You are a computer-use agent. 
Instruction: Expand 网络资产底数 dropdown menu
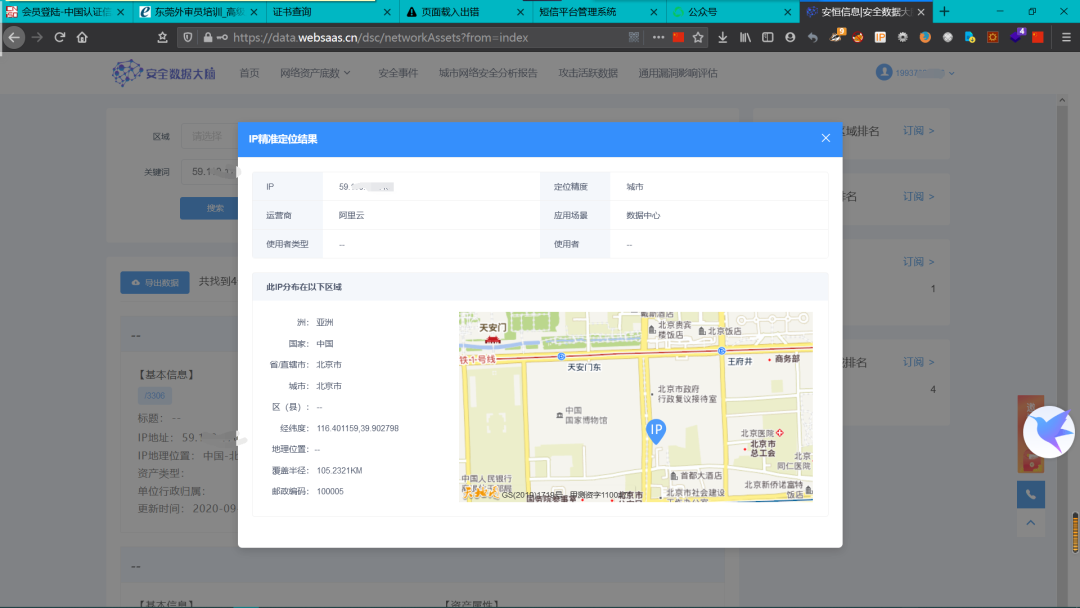pyautogui.click(x=315, y=73)
